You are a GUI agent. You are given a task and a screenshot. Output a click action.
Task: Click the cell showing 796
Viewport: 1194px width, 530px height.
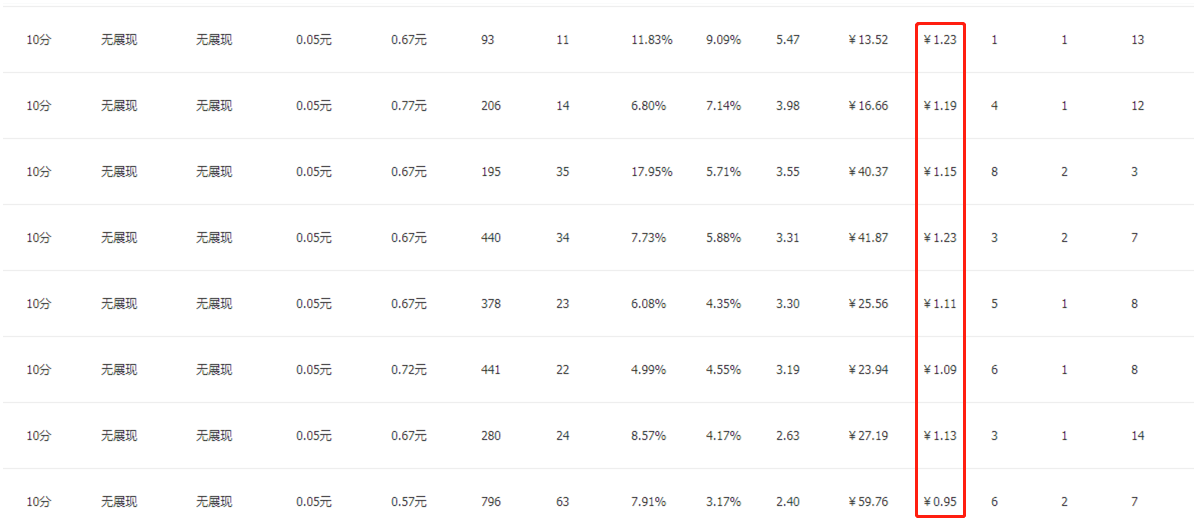pos(491,502)
